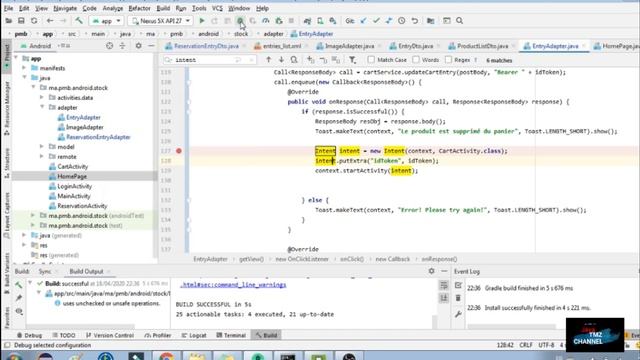The height and width of the screenshot is (360, 640).
Task: Open the command_line_warnings link
Action: tap(233, 285)
